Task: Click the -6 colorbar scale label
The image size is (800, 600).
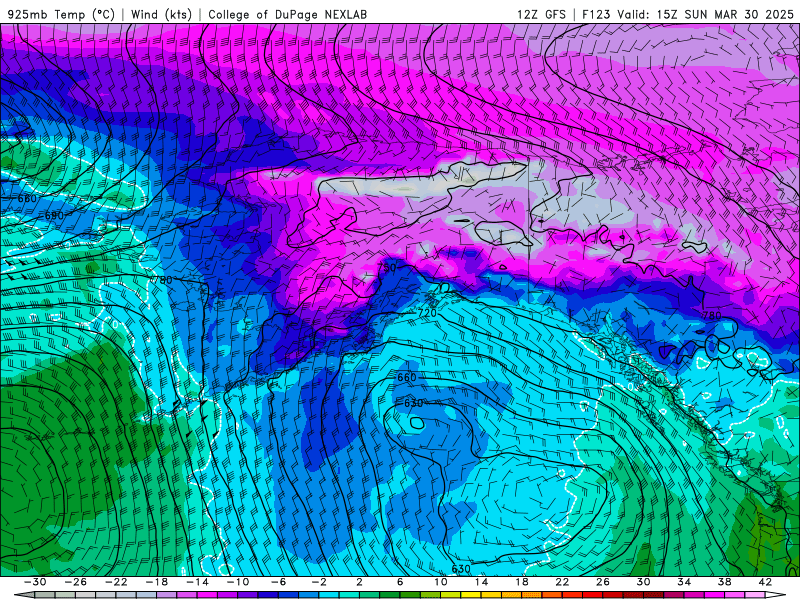Action: 278,582
